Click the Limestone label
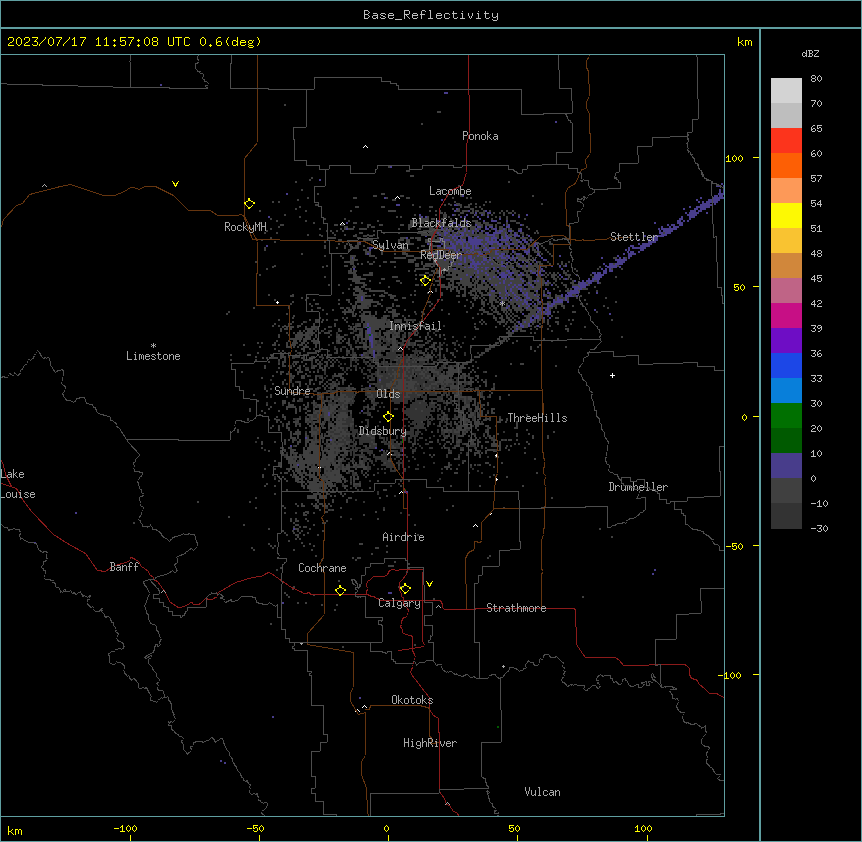Viewport: 862px width, 842px height. (x=153, y=356)
